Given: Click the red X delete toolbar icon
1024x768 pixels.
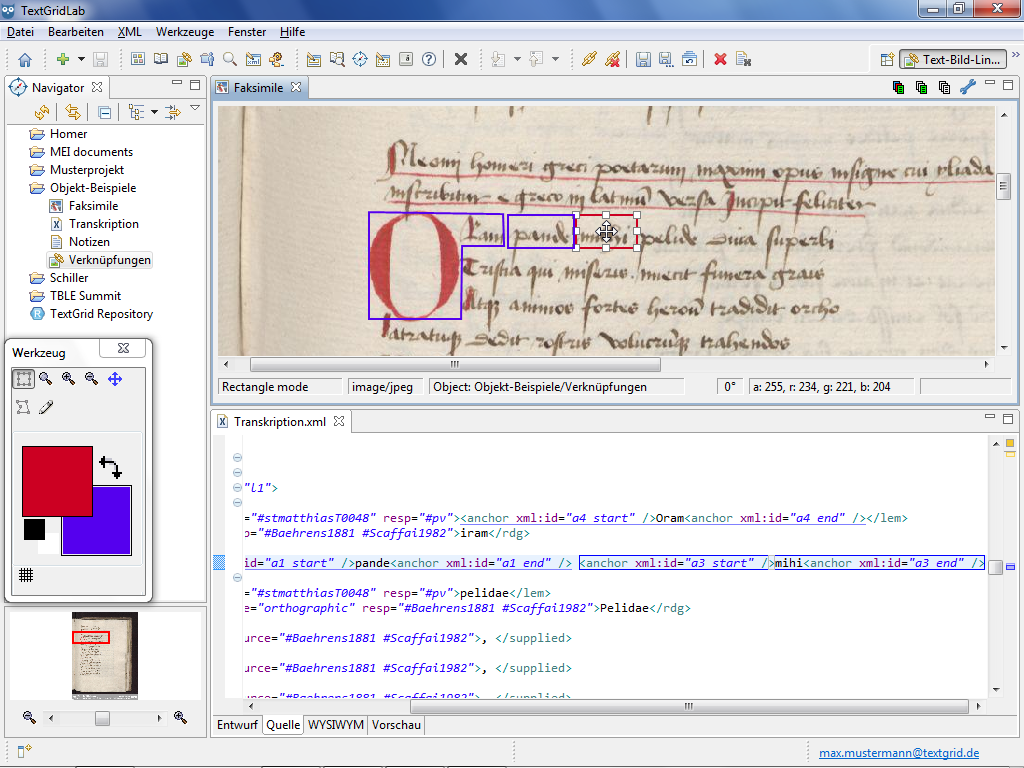Looking at the screenshot, I should (x=720, y=60).
